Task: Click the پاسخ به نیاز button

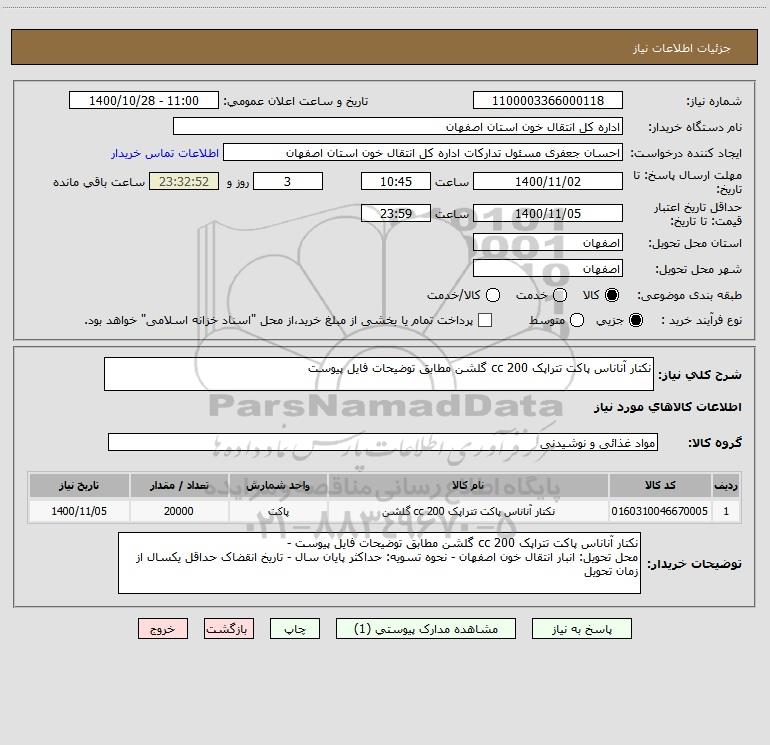Action: [x=582, y=629]
